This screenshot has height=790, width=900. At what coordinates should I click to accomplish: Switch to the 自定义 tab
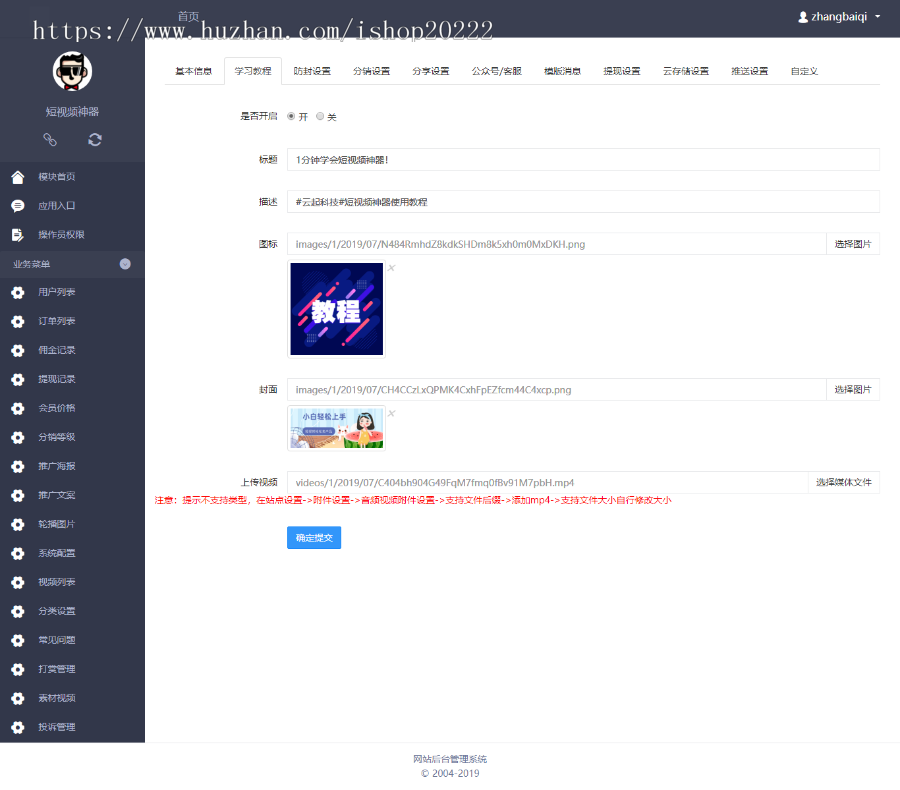(804, 71)
